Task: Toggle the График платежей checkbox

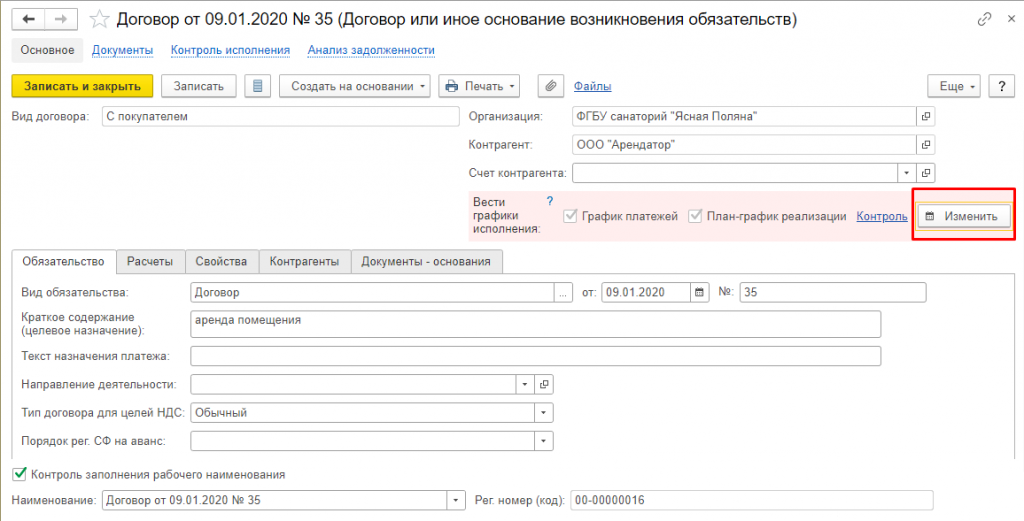Action: point(572,216)
